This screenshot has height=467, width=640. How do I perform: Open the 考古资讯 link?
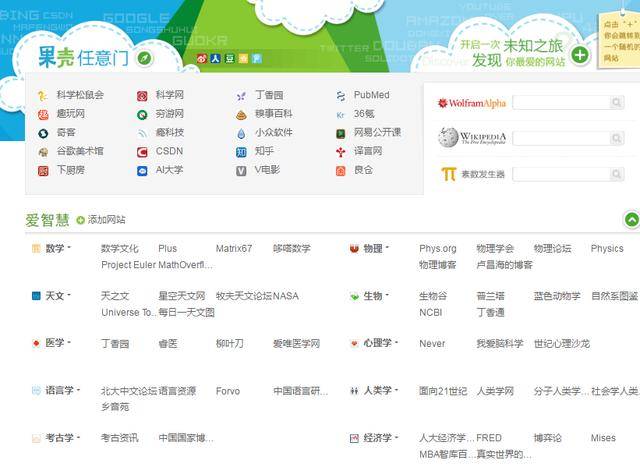pos(120,438)
